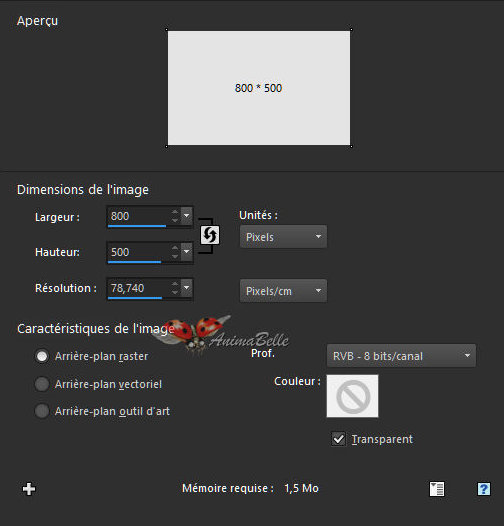
Task: Select Arrière-plan outil d'art radio button
Action: click(x=42, y=411)
